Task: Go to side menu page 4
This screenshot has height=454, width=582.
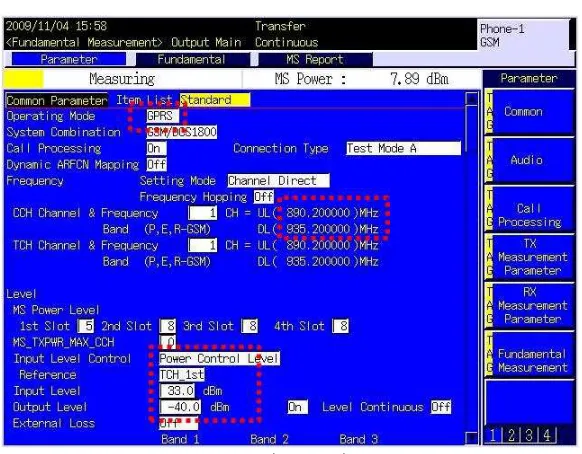Action: 547,435
